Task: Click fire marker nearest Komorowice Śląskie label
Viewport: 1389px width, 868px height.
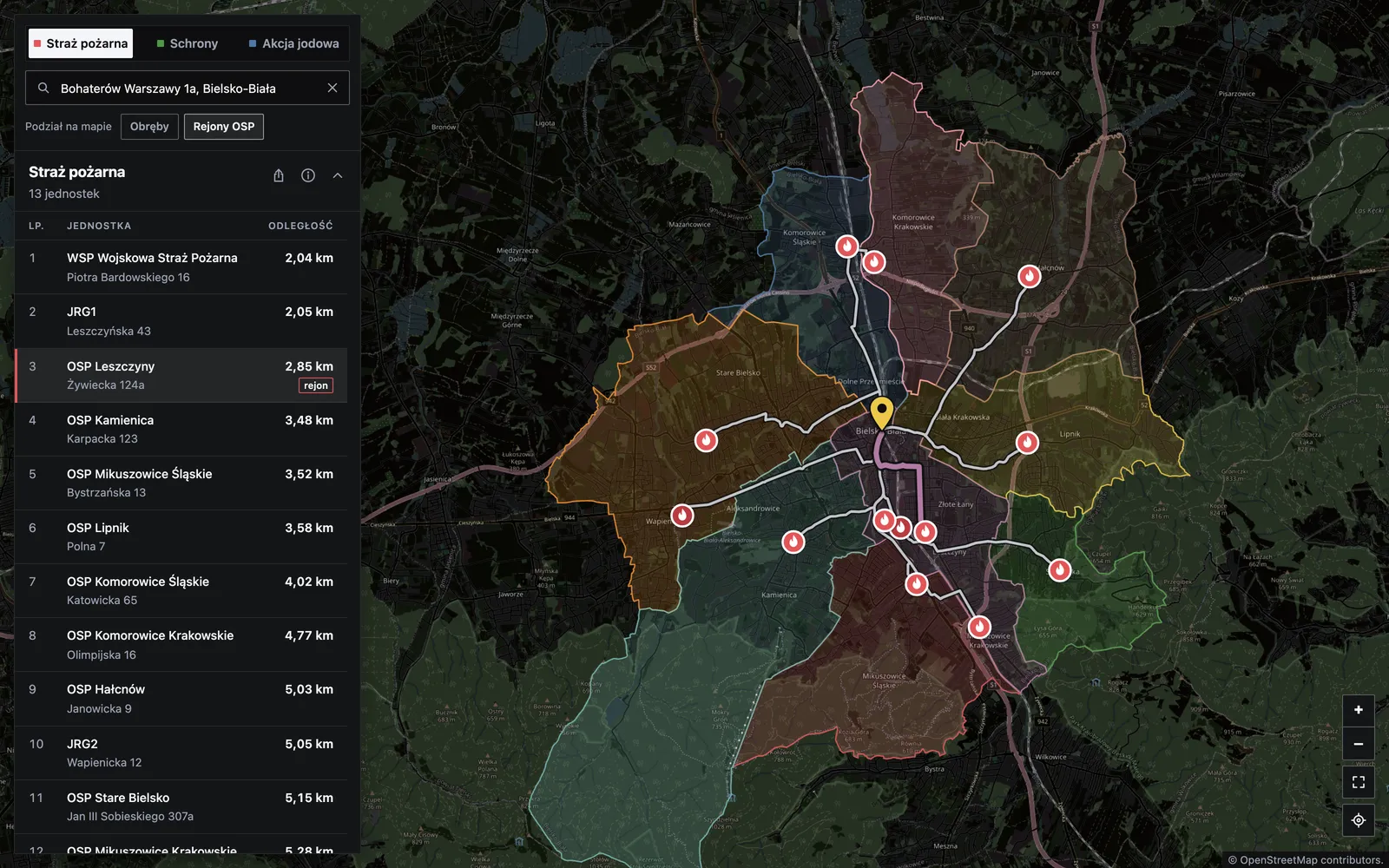Action: [846, 246]
